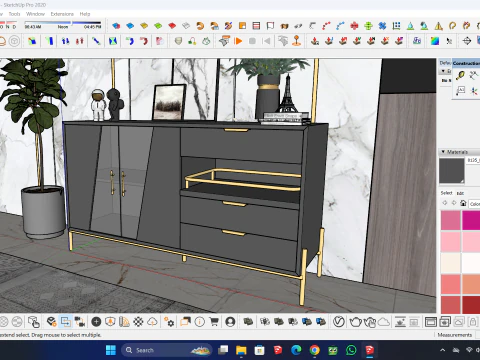The width and height of the screenshot is (480, 360).
Task: Open Google Chrome from the taskbar
Action: (x=314, y=350)
